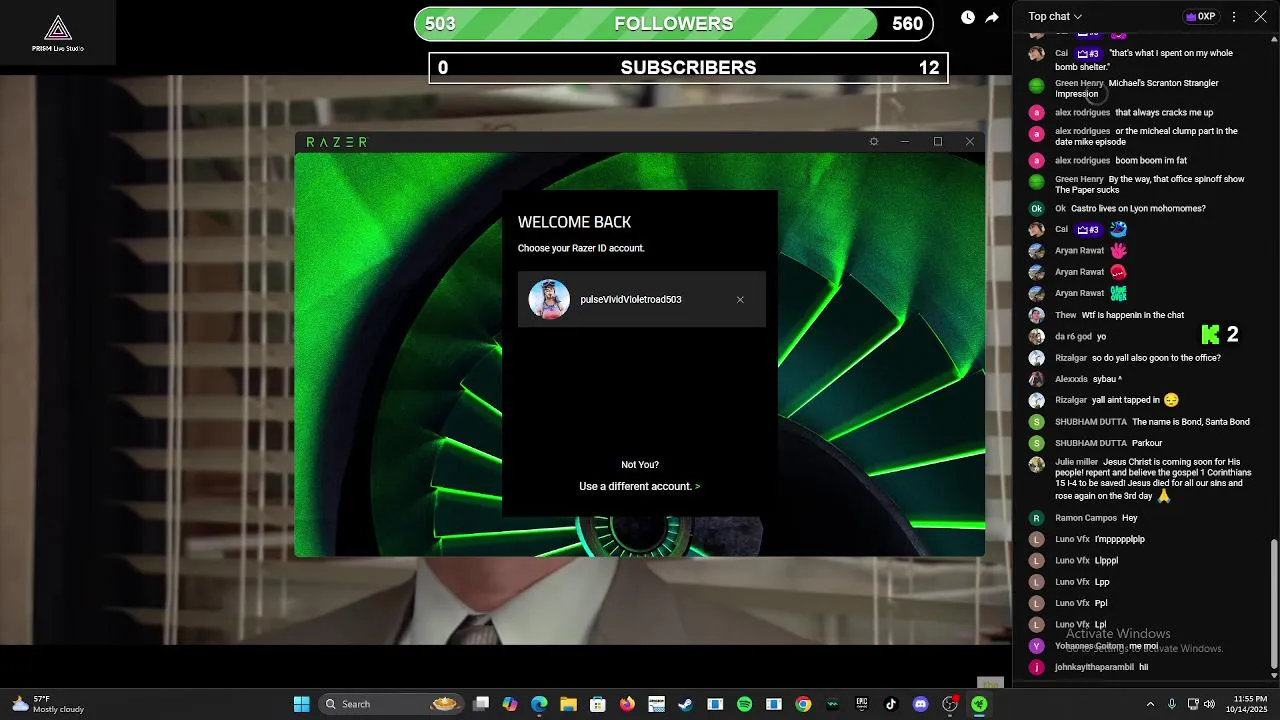Click chat username Thew
The image size is (1280, 720).
[1066, 315]
